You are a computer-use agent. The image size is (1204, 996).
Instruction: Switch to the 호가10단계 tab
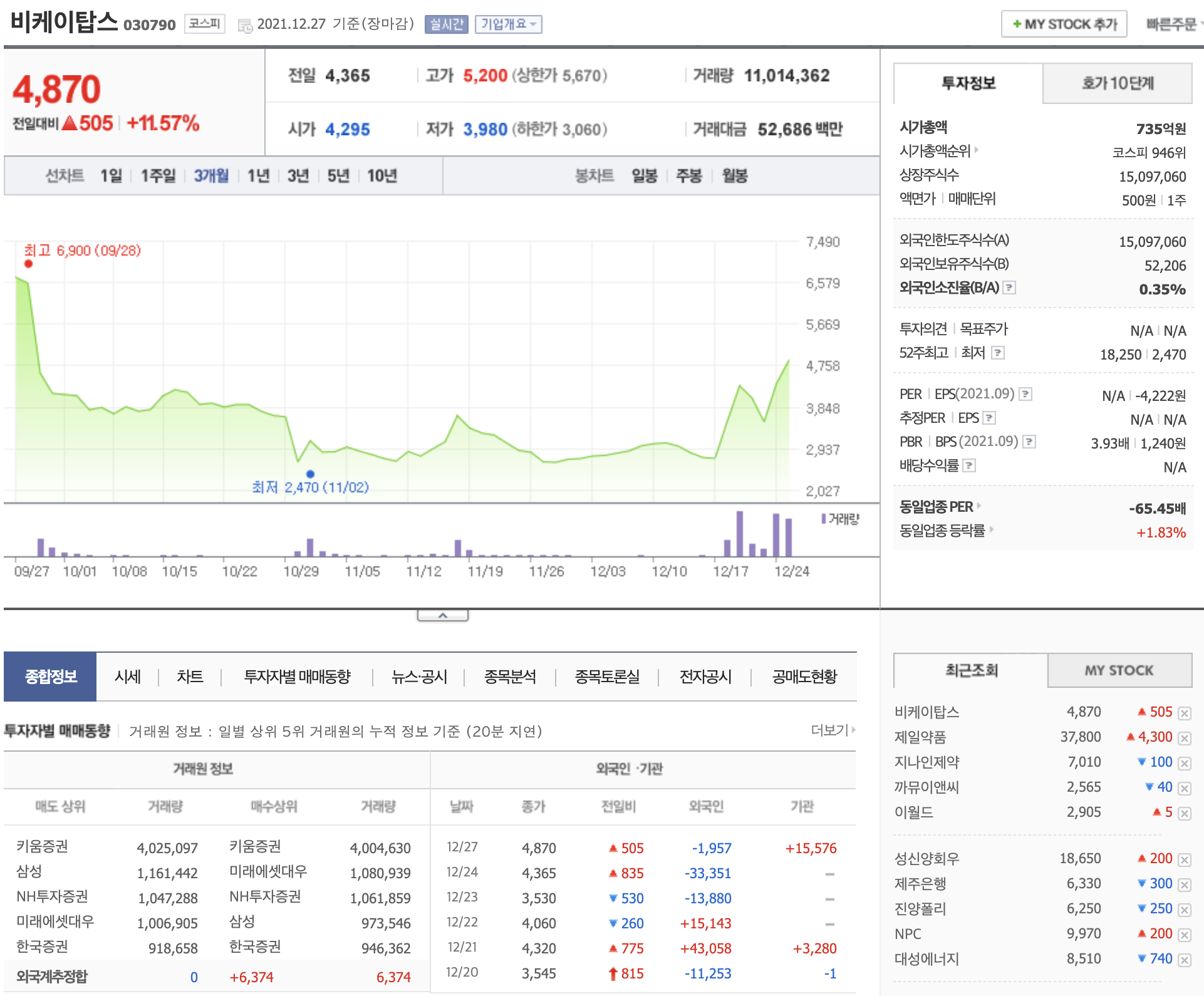pos(1117,83)
